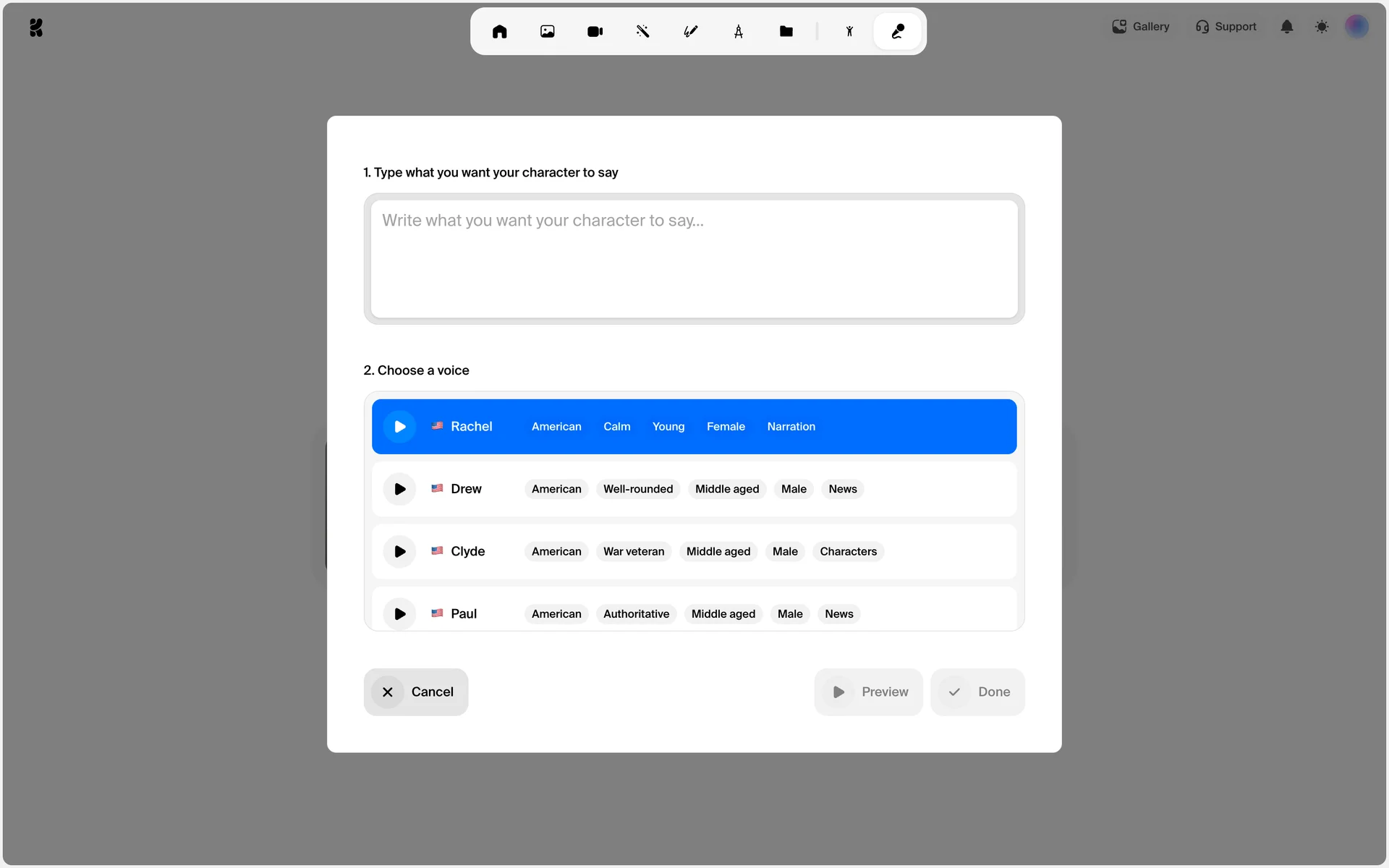Select the microphone lipsync tool

(897, 31)
